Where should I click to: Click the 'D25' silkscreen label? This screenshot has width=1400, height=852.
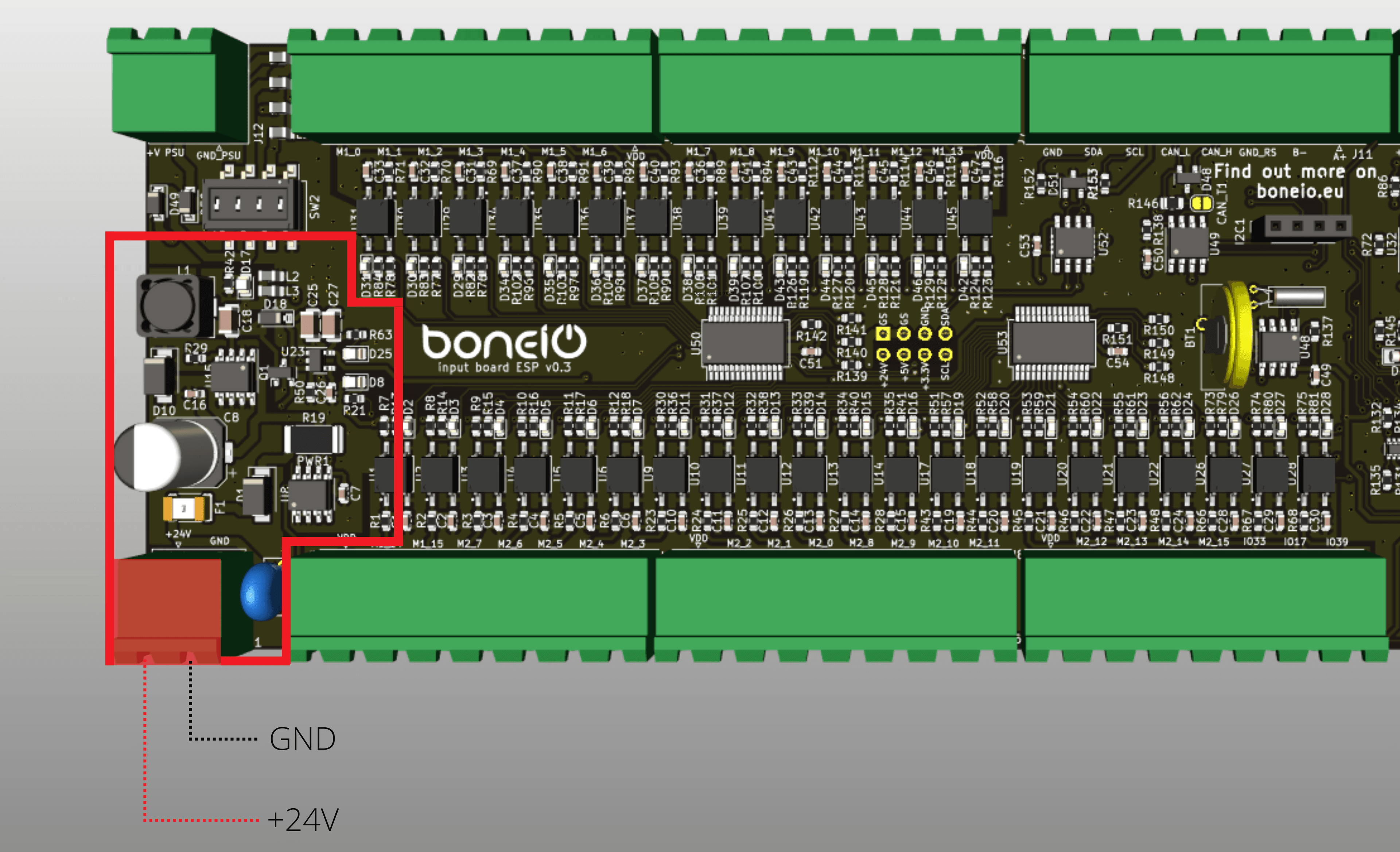click(380, 354)
